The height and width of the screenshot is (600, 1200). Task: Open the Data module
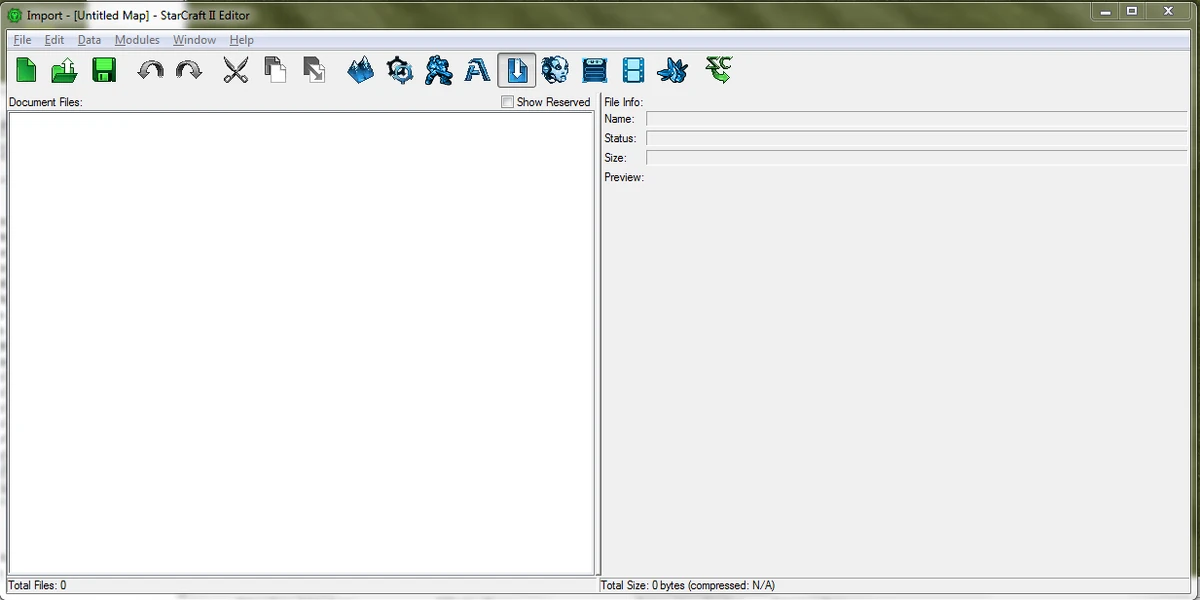pyautogui.click(x=438, y=70)
